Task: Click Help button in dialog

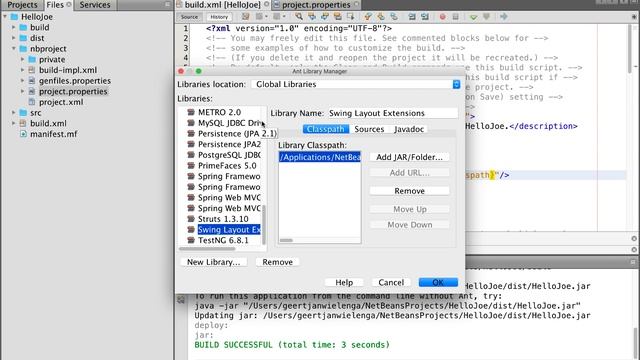Action: 344,282
